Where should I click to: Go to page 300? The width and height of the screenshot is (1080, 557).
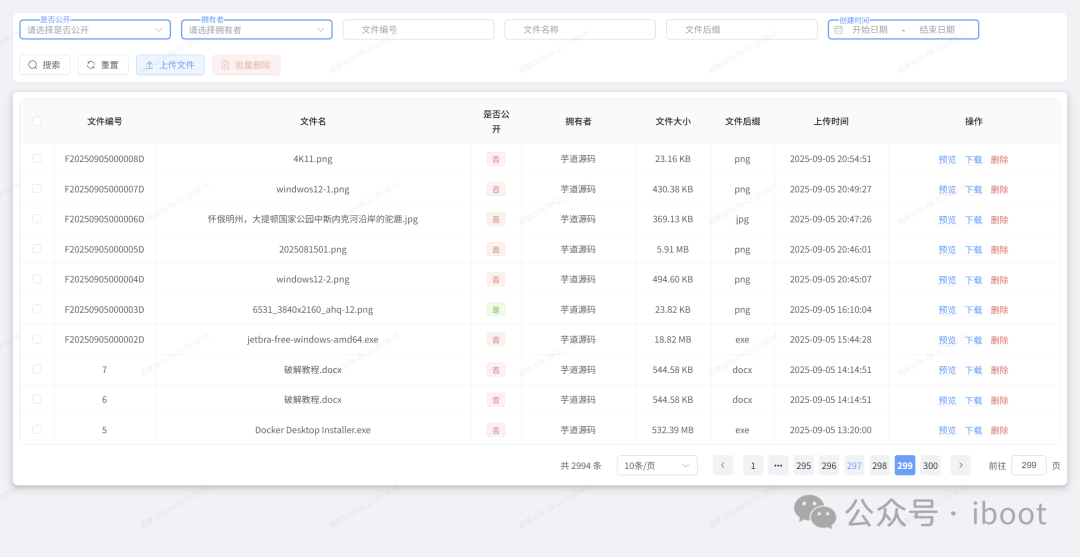pos(931,465)
